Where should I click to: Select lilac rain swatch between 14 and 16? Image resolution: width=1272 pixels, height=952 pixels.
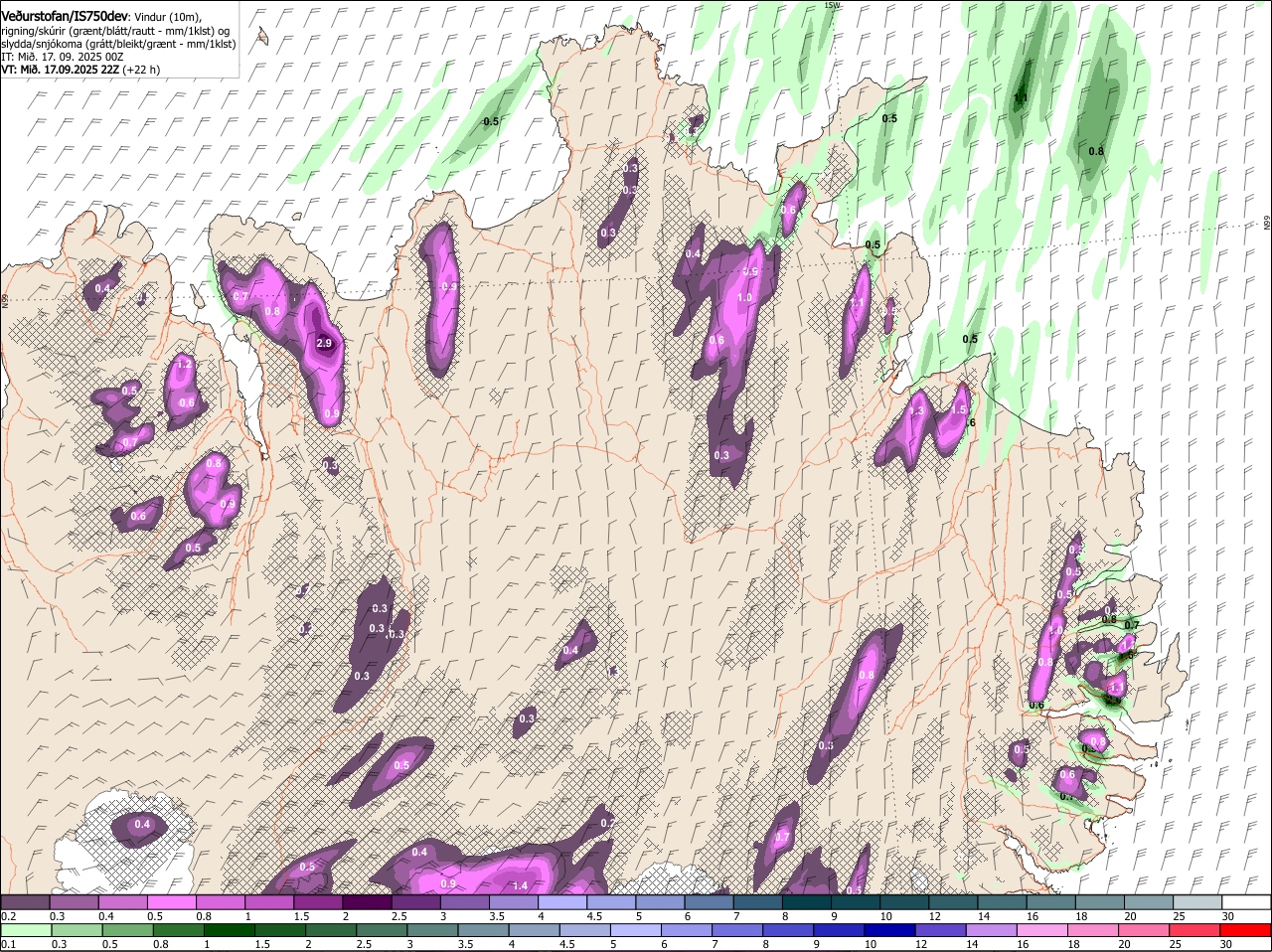pyautogui.click(x=991, y=931)
